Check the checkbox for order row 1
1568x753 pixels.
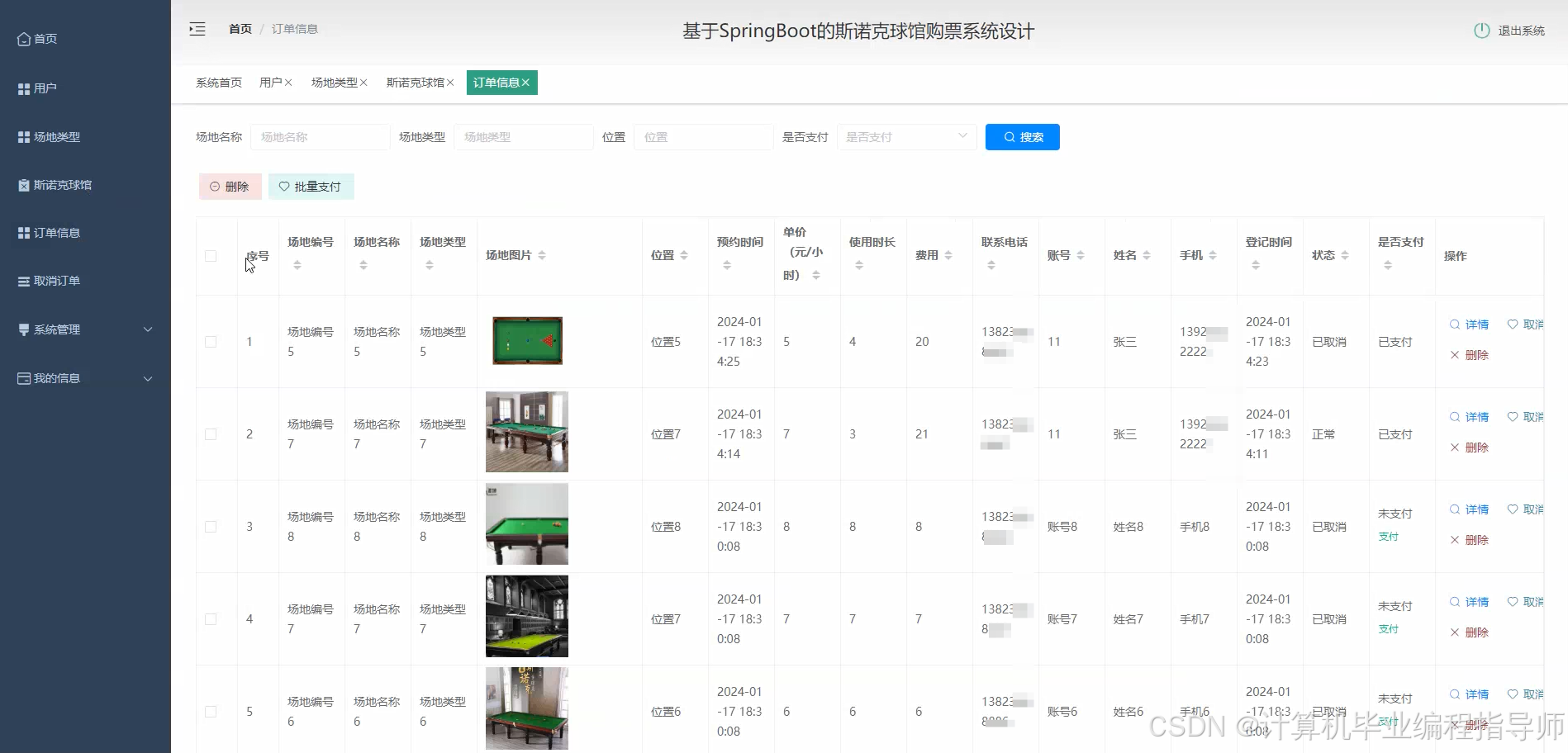click(211, 341)
